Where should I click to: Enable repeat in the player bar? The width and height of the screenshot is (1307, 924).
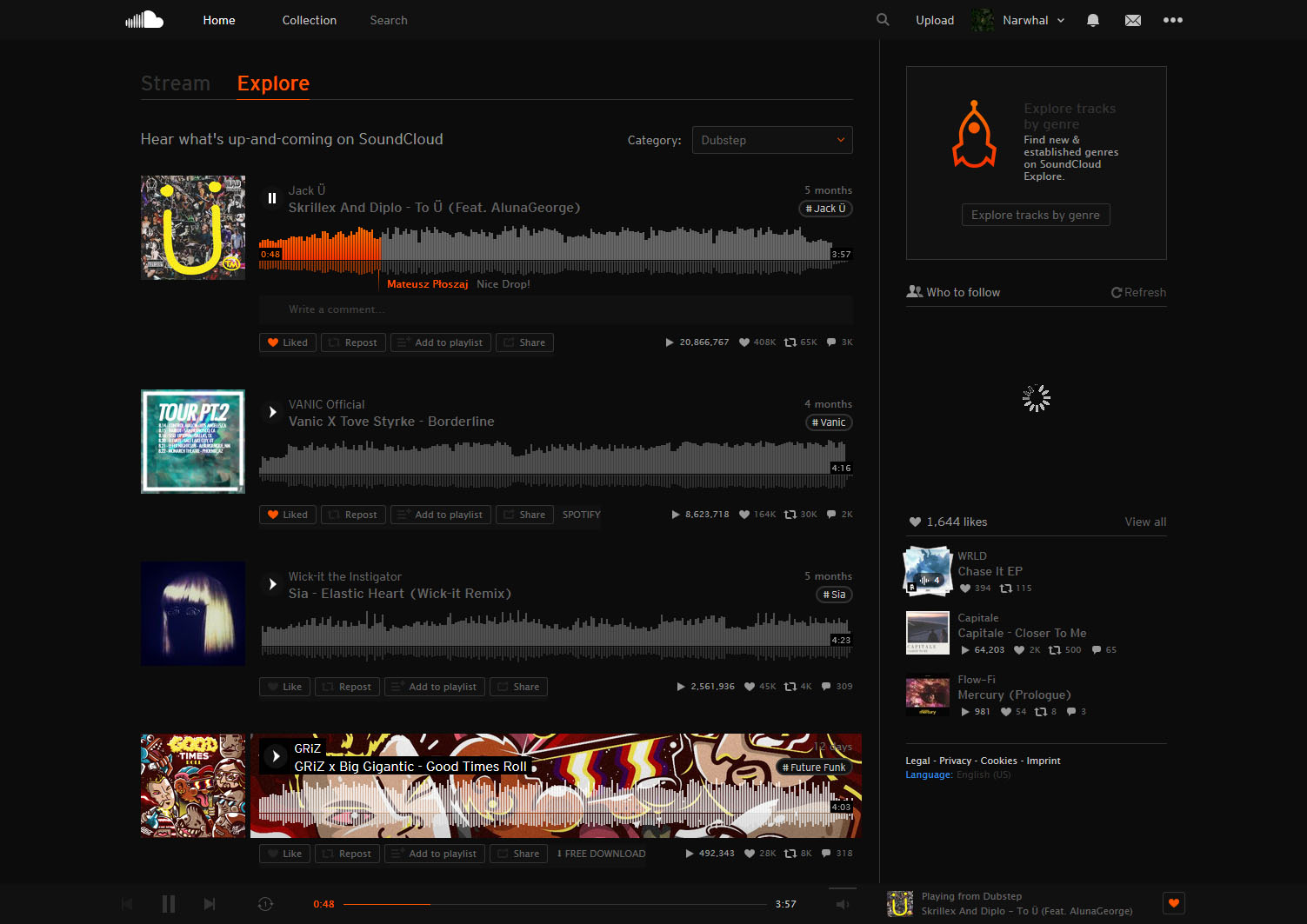[265, 904]
